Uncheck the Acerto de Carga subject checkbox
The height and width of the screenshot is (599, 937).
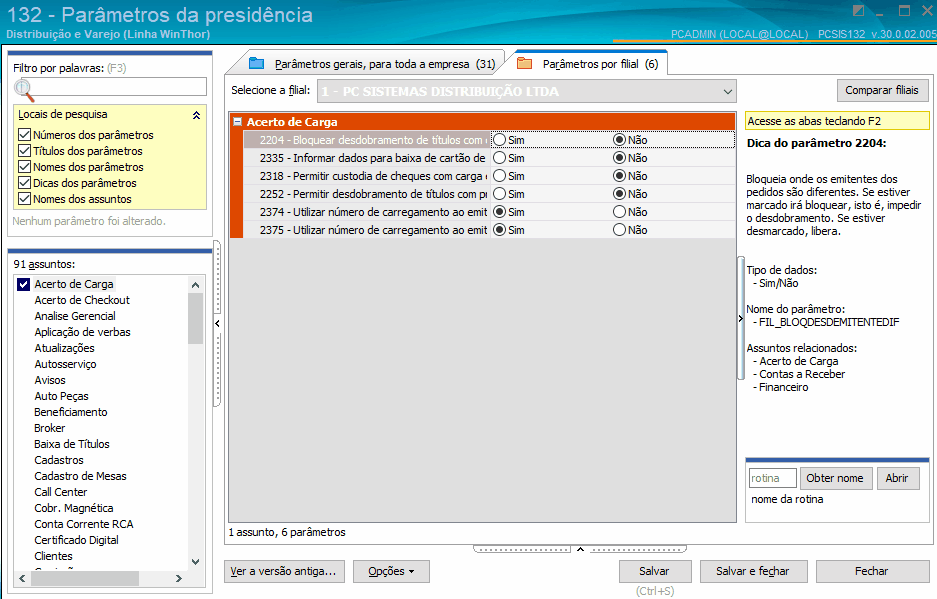tap(23, 284)
